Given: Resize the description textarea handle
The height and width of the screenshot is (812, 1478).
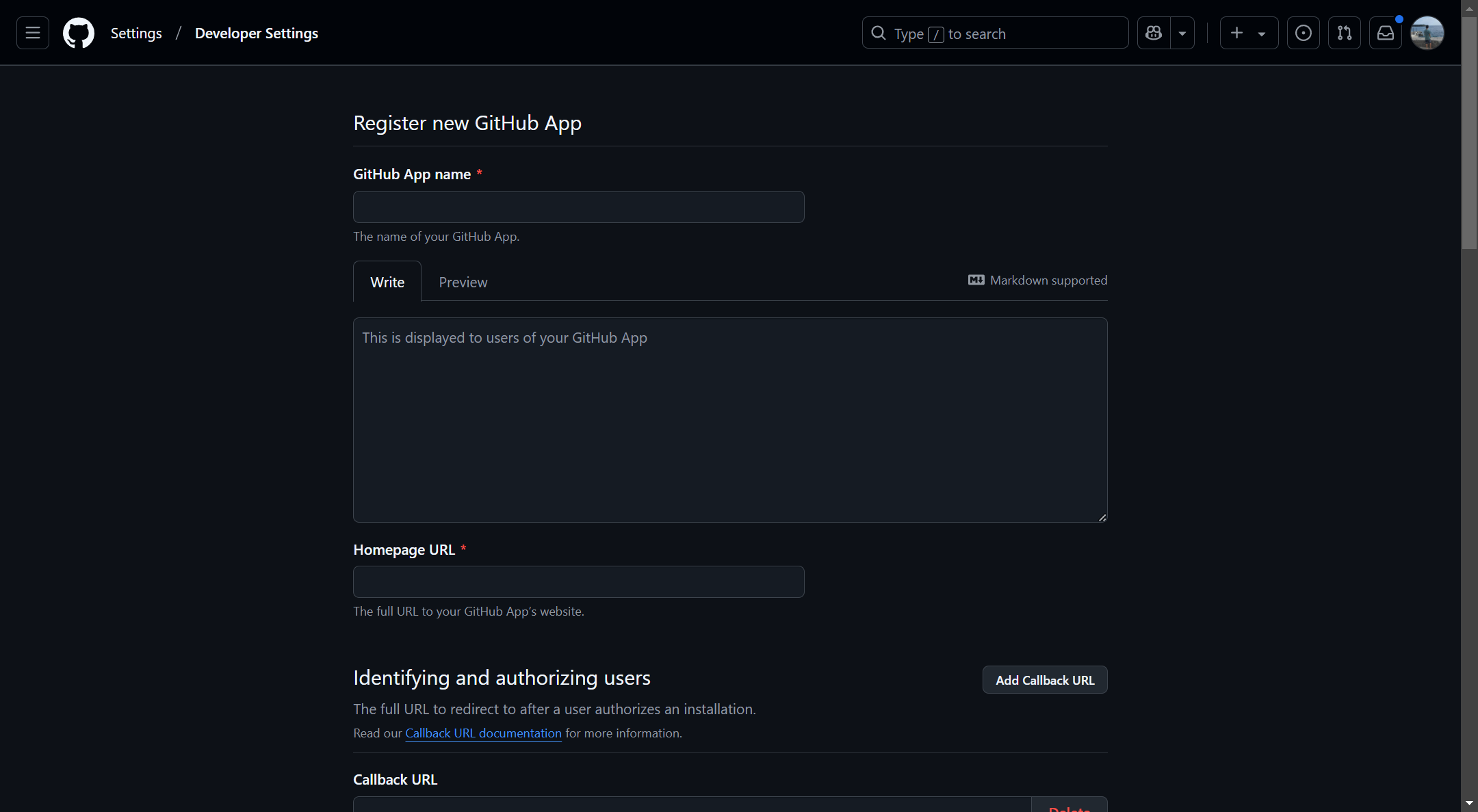Looking at the screenshot, I should (x=1102, y=517).
